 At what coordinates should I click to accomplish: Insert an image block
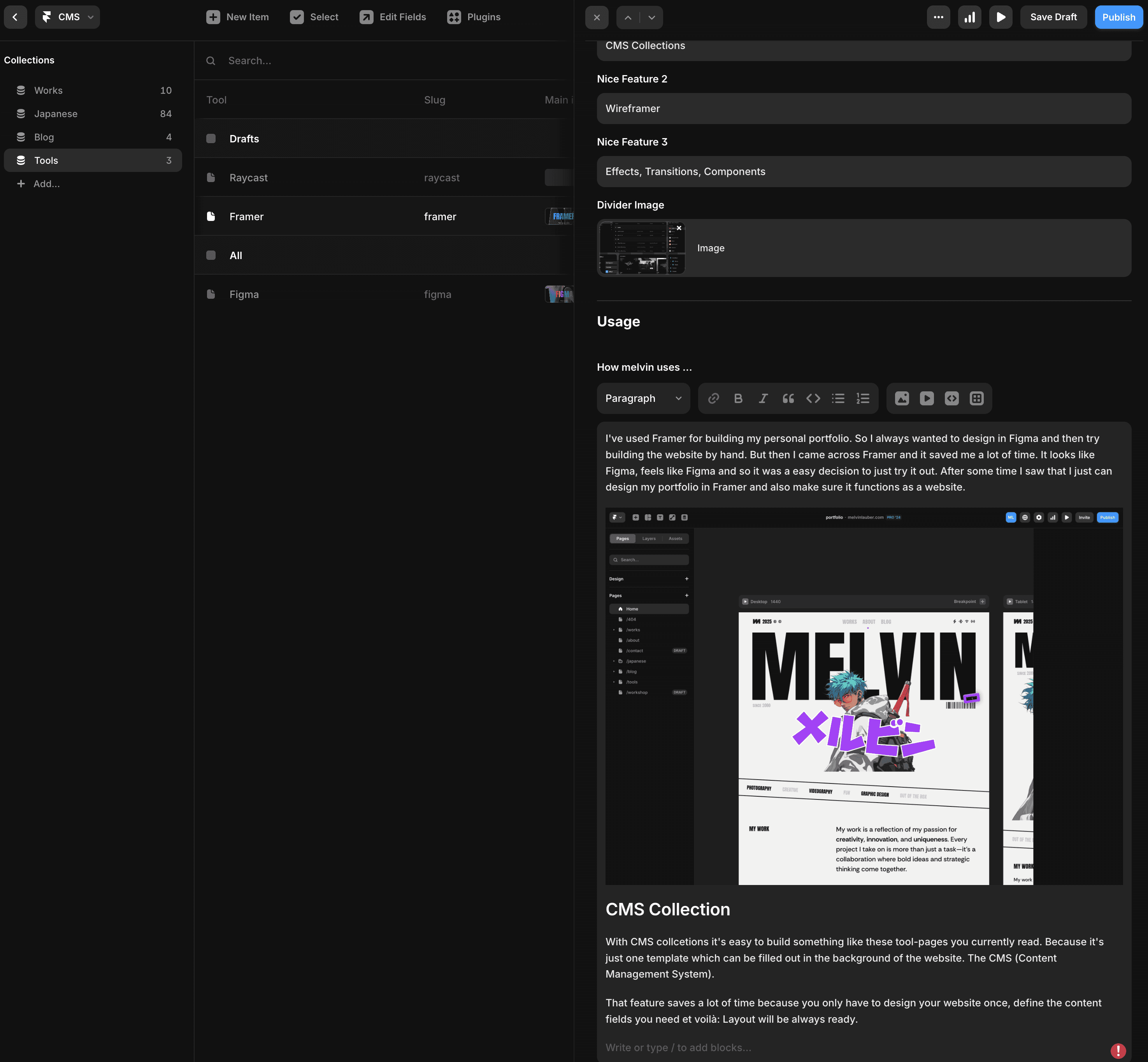902,398
